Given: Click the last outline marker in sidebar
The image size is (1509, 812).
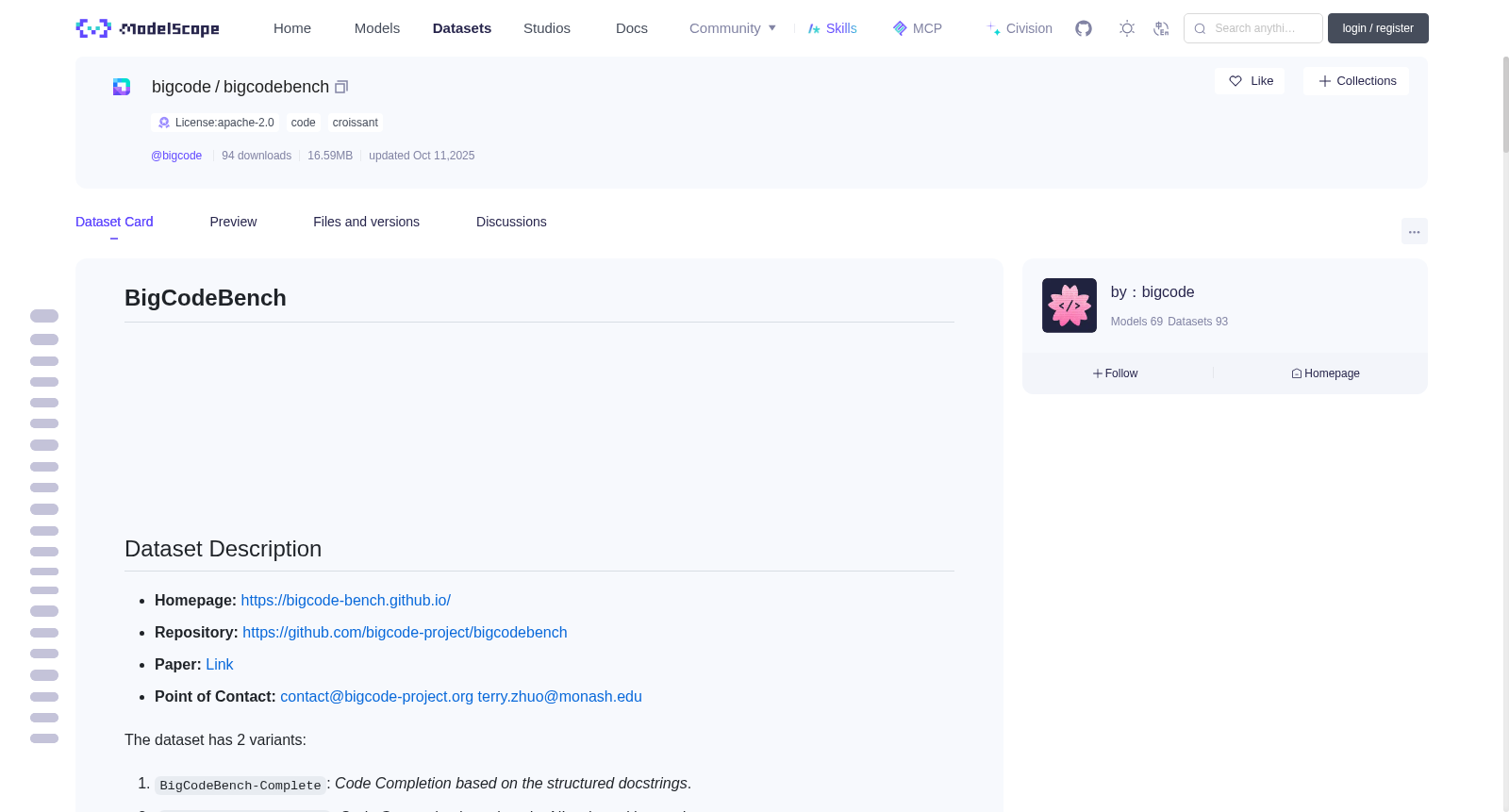Looking at the screenshot, I should click(x=44, y=738).
